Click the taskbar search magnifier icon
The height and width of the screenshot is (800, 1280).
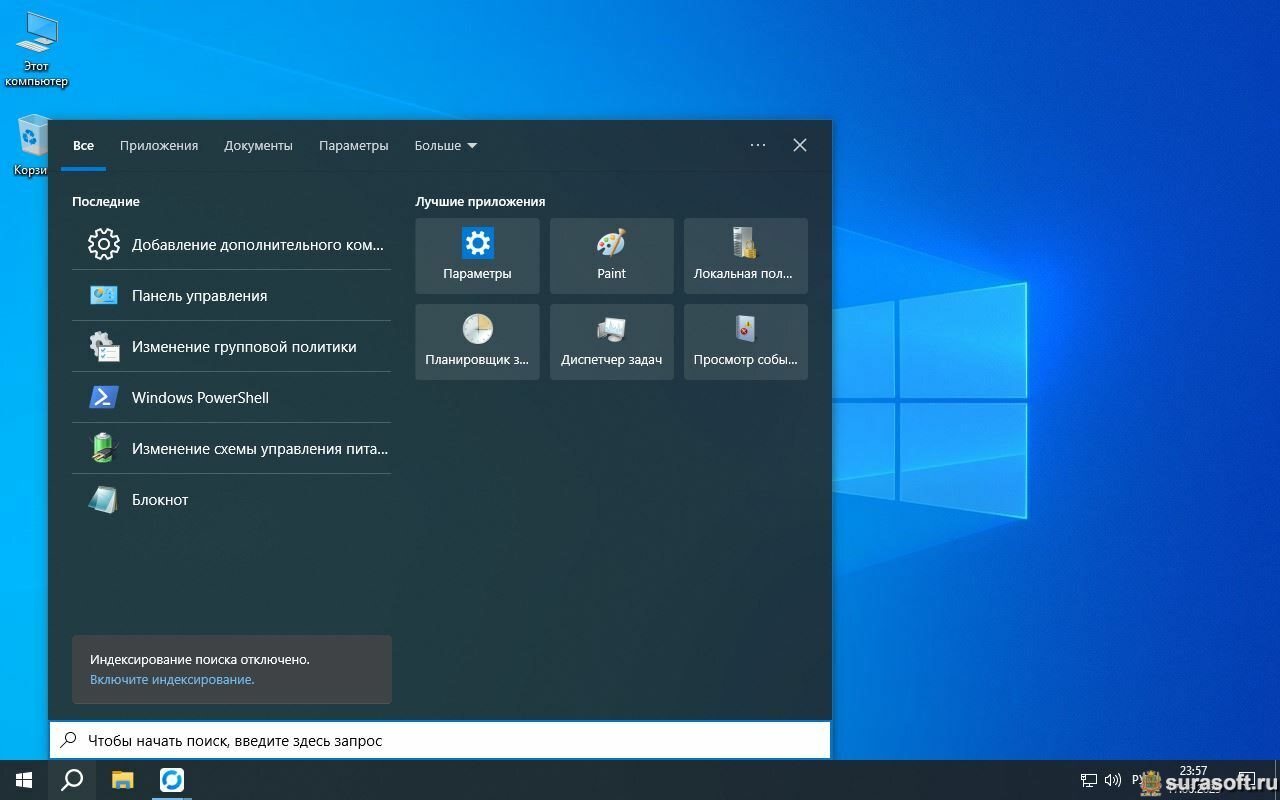click(x=72, y=780)
